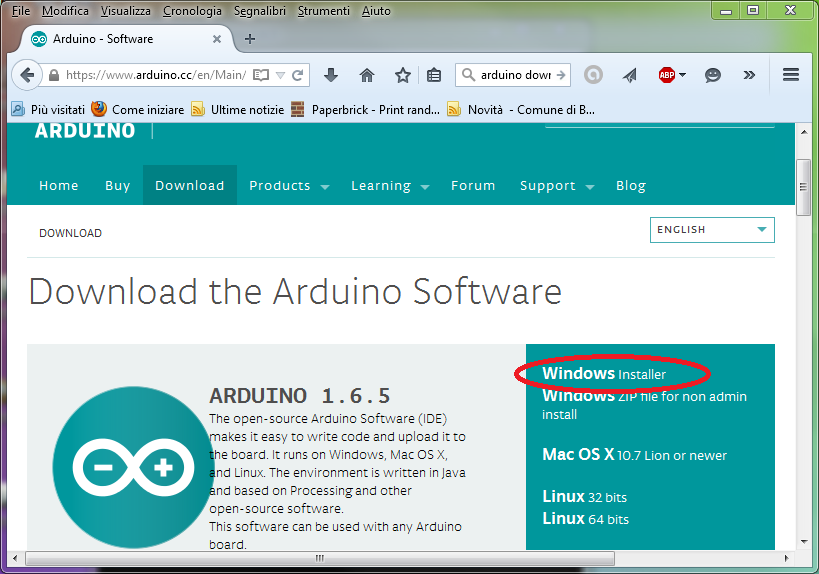Click the paper plane send icon
Screen dimensions: 819x574
630,75
